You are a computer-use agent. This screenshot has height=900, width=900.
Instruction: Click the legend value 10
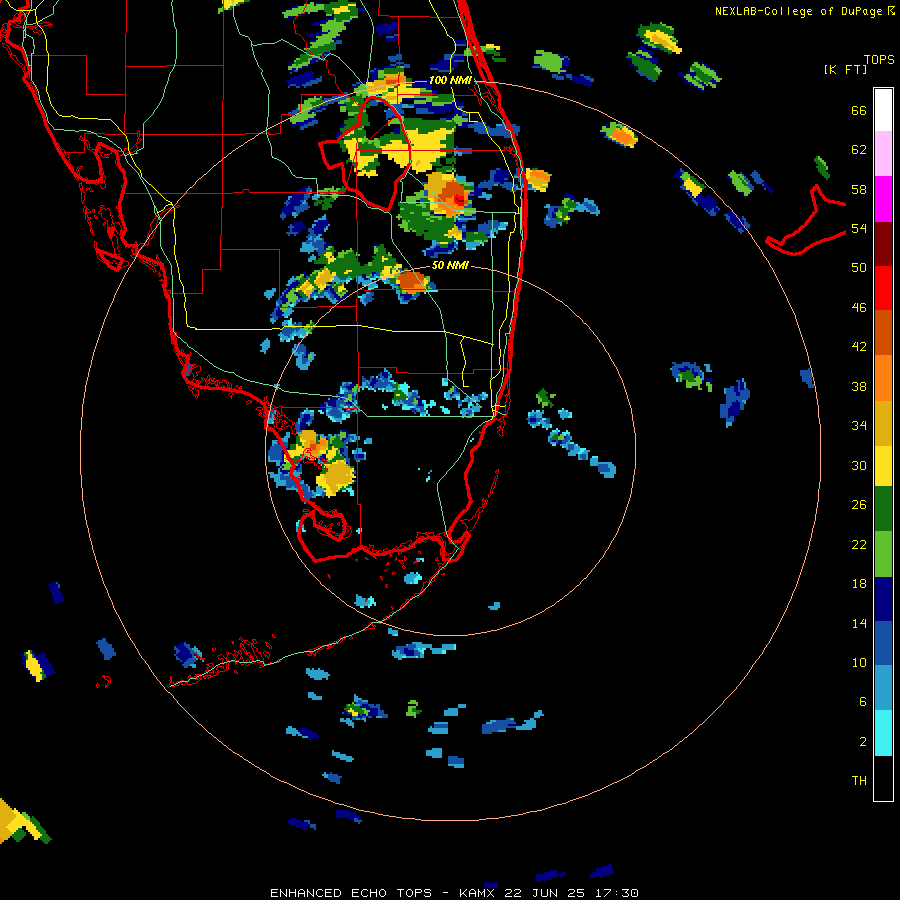point(859,662)
